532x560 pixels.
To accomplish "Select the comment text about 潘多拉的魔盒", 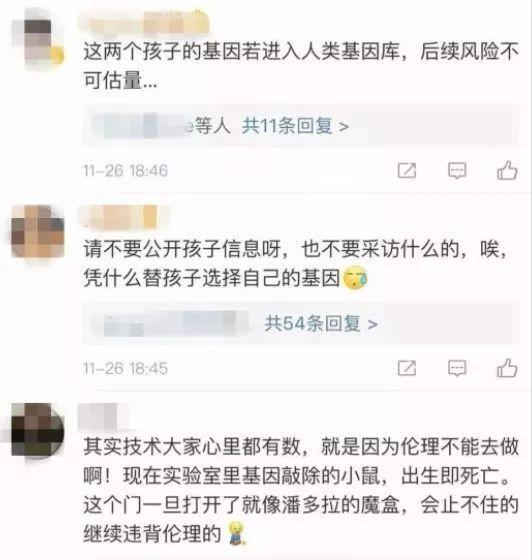I will point(301,490).
